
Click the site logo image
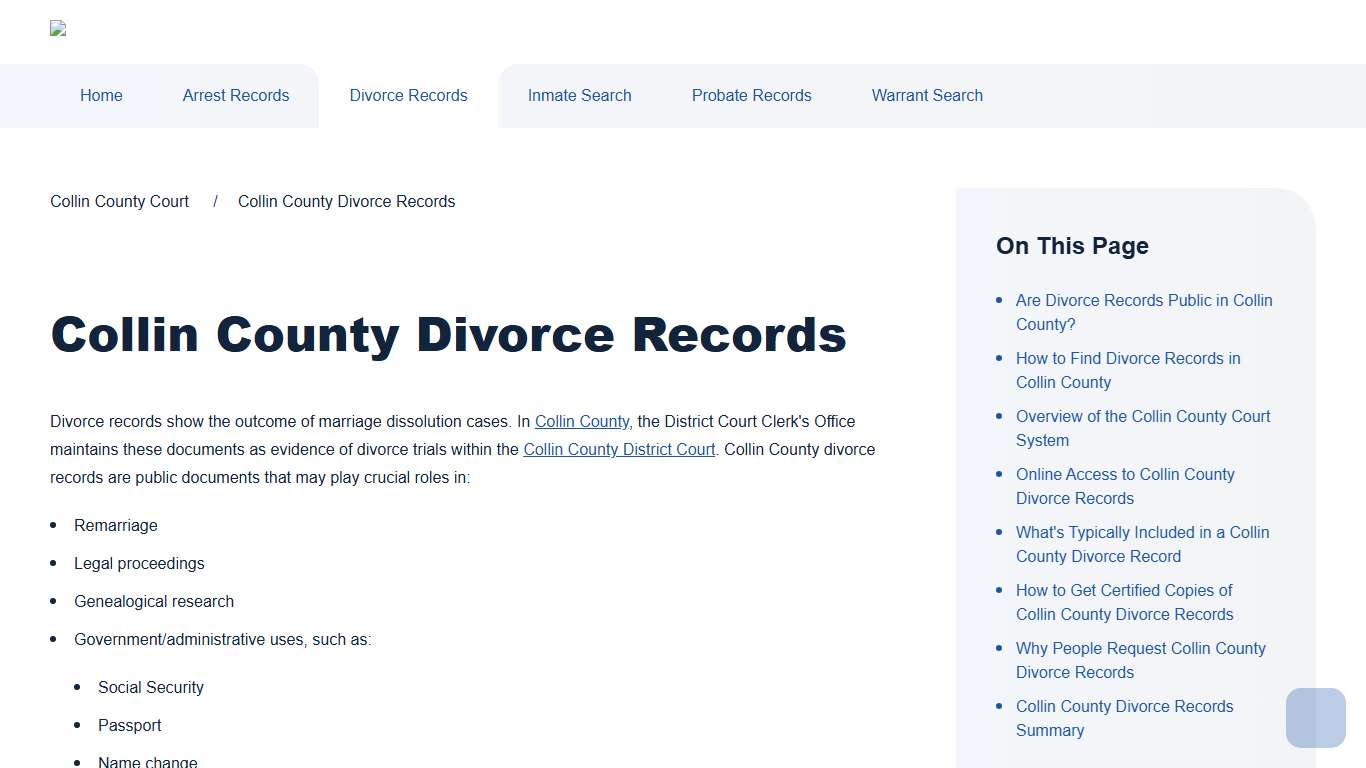pyautogui.click(x=57, y=28)
